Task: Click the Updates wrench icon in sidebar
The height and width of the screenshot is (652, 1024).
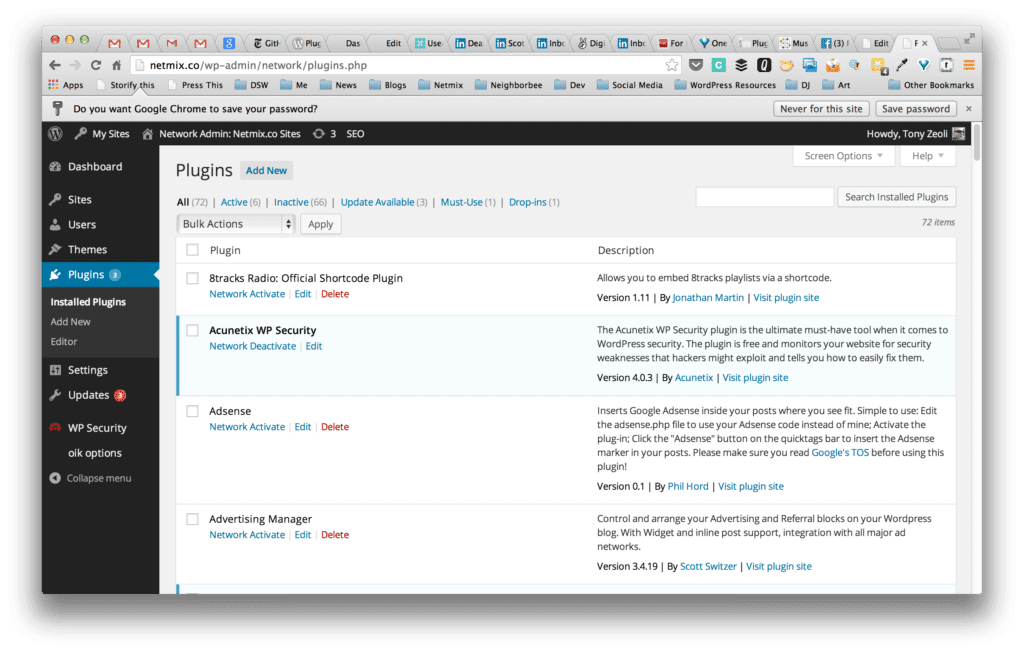Action: tap(56, 395)
